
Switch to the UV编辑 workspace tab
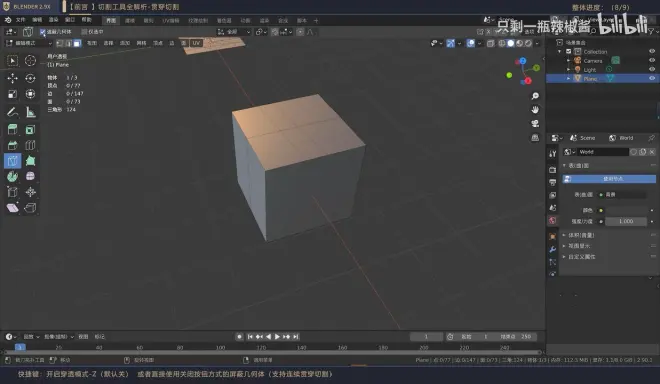click(x=171, y=20)
